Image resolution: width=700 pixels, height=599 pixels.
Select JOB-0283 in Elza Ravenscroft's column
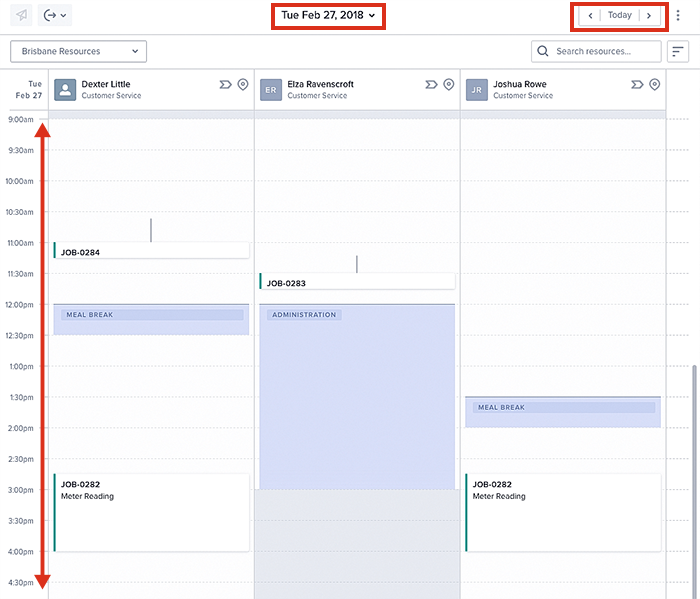click(x=357, y=282)
